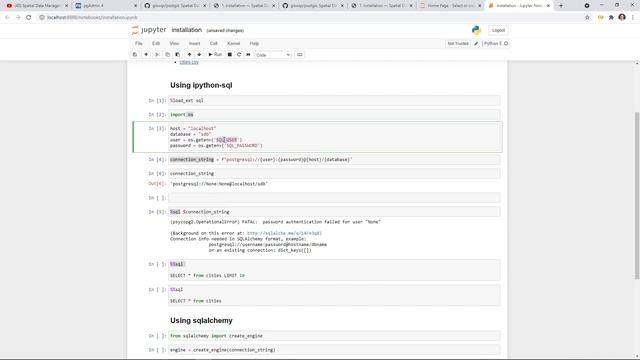
Task: Select the create_engine import cell
Action: click(334, 336)
